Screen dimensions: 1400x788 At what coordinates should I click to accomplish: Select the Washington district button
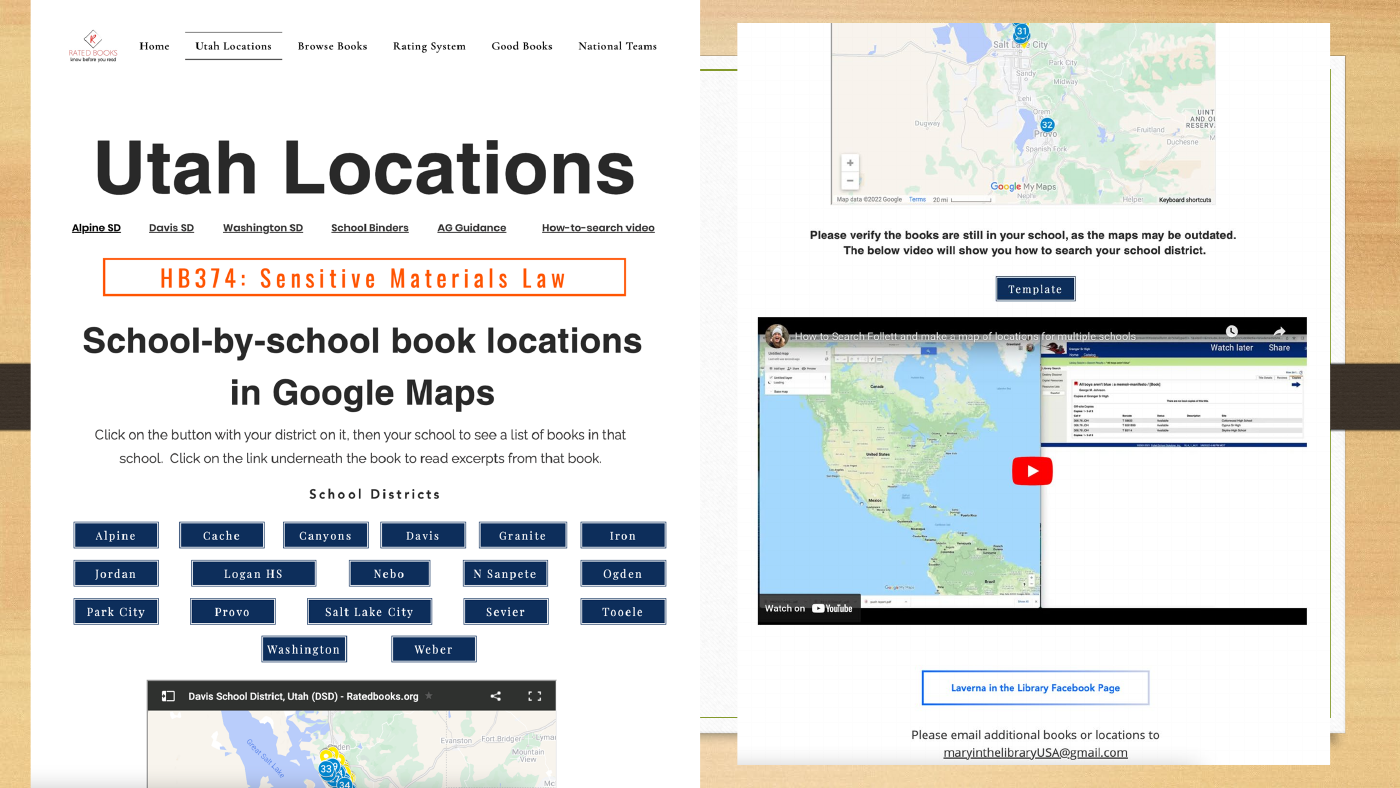coord(304,649)
